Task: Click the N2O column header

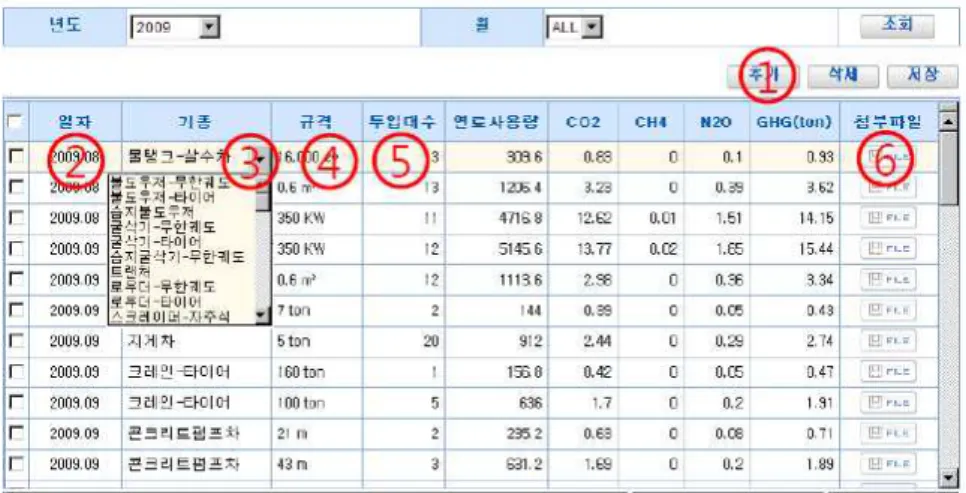Action: [x=715, y=123]
